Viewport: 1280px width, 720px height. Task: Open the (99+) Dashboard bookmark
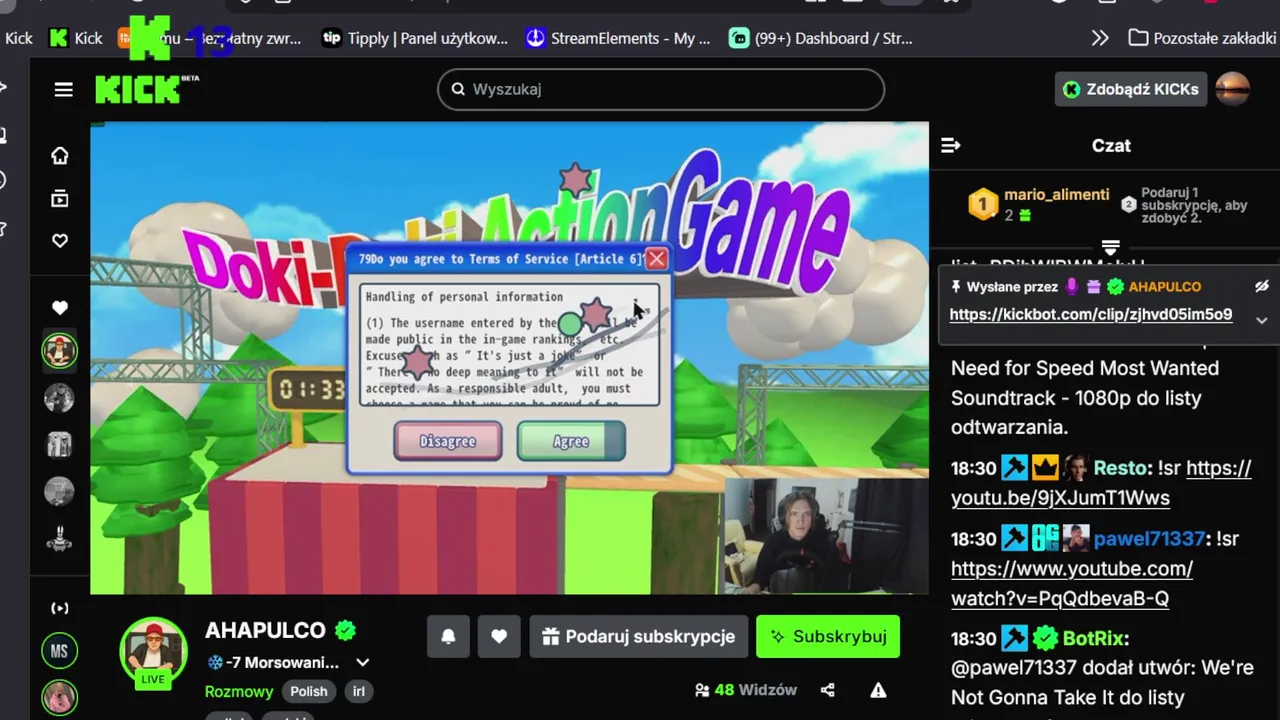[821, 38]
